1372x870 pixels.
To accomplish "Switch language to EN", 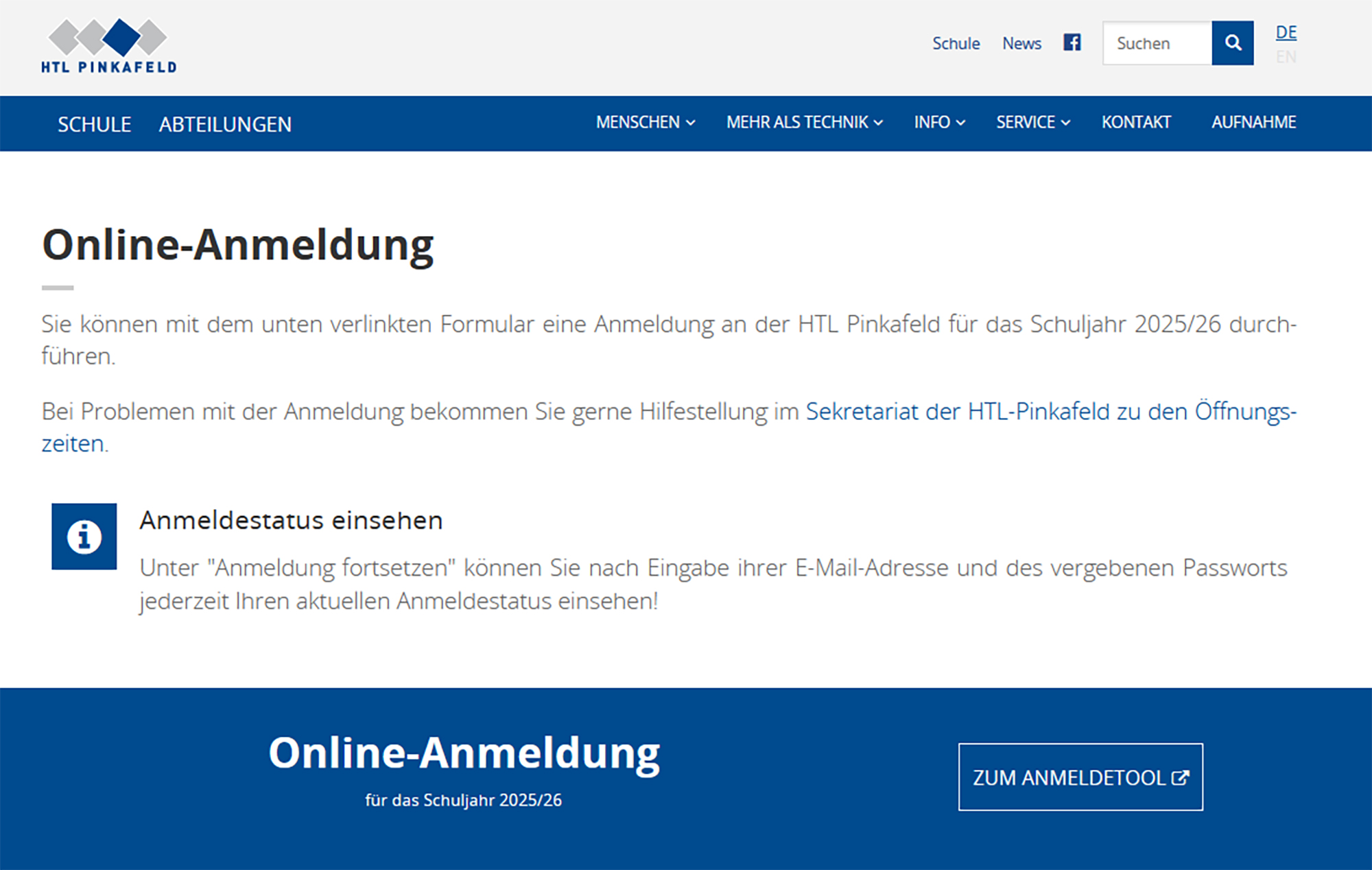I will click(1286, 57).
